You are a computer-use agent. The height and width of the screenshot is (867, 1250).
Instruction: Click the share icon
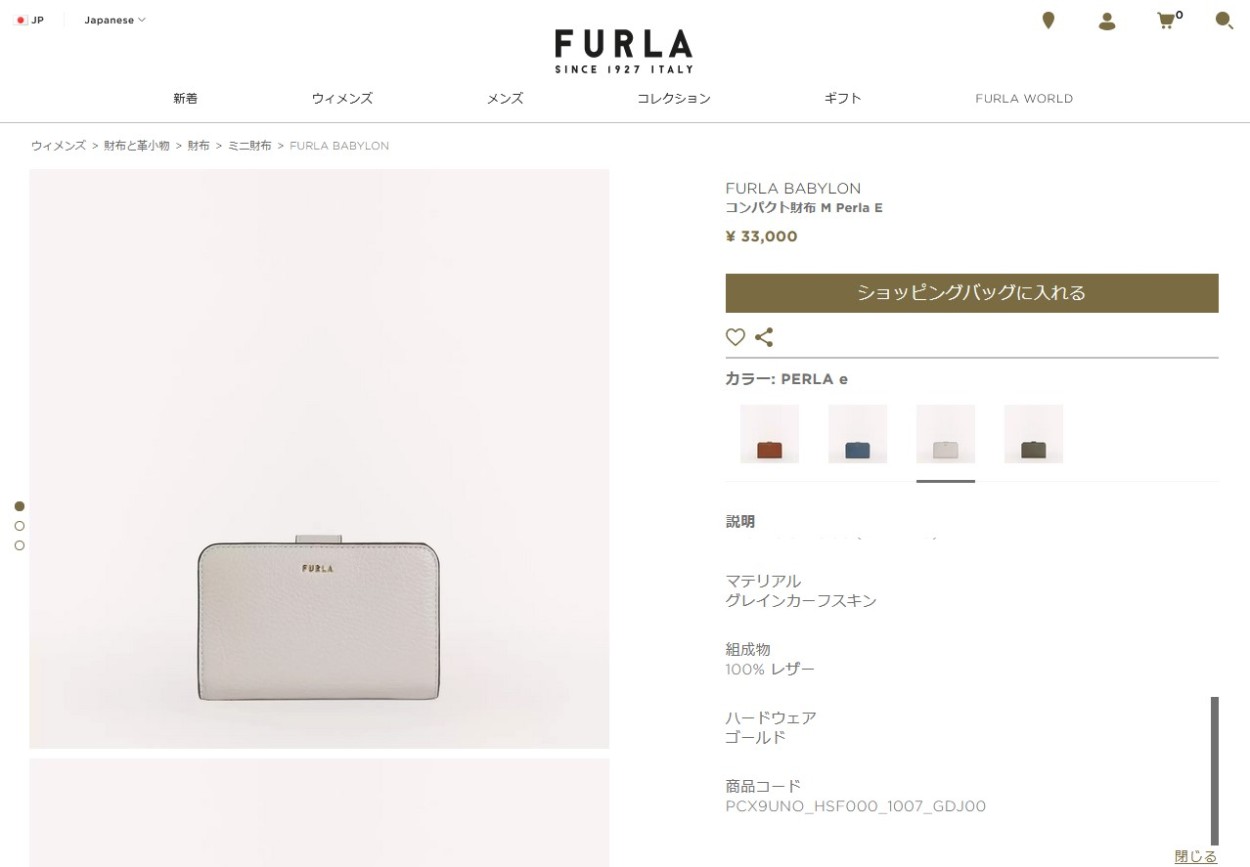764,337
